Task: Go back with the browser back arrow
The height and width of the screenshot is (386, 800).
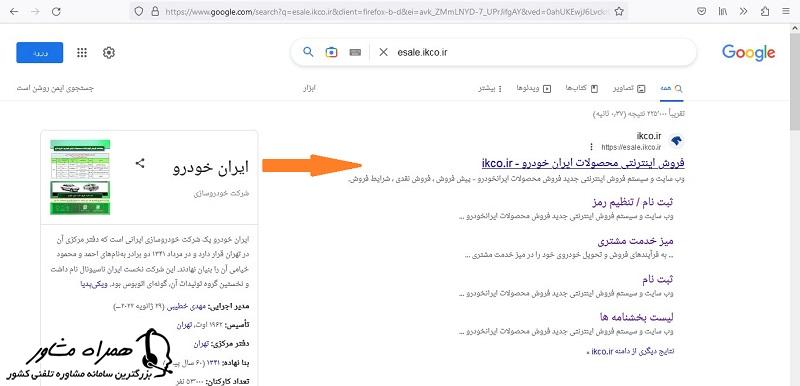Action: tap(14, 11)
